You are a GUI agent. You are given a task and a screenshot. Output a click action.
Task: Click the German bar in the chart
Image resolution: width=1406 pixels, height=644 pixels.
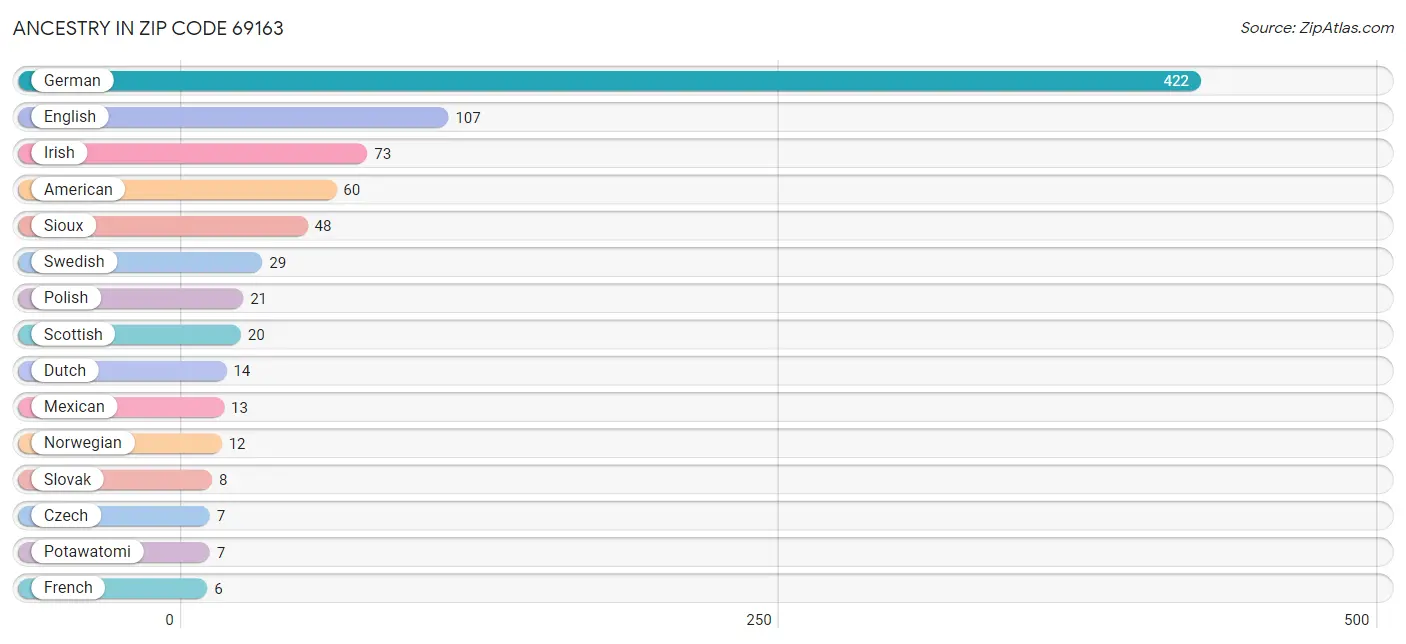click(609, 81)
